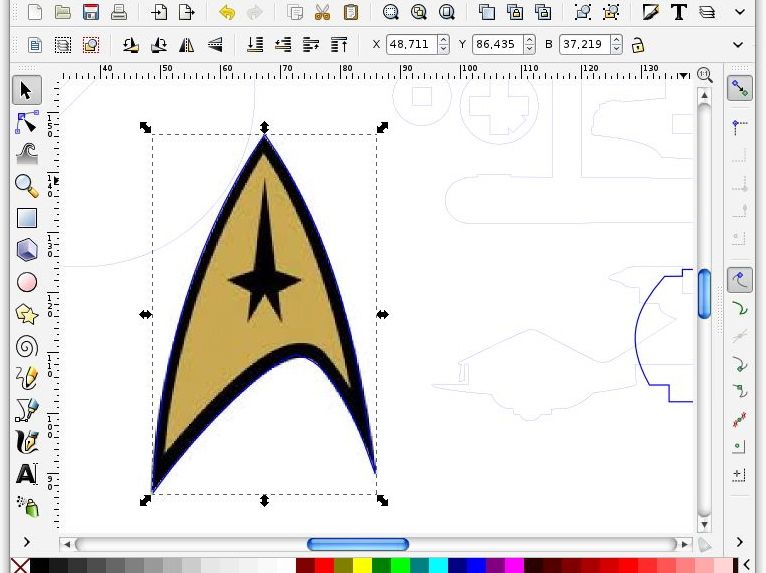Toggle snap to smooth nodes
This screenshot has height=573, width=766.
point(740,392)
